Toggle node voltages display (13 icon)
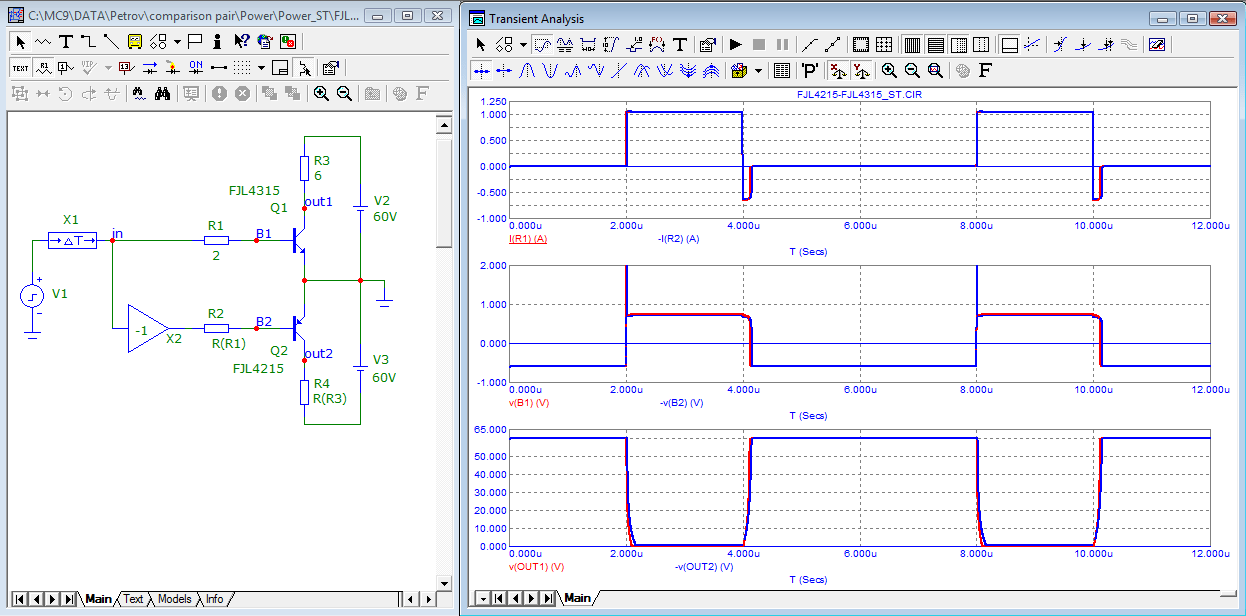The width and height of the screenshot is (1246, 616). click(x=126, y=67)
